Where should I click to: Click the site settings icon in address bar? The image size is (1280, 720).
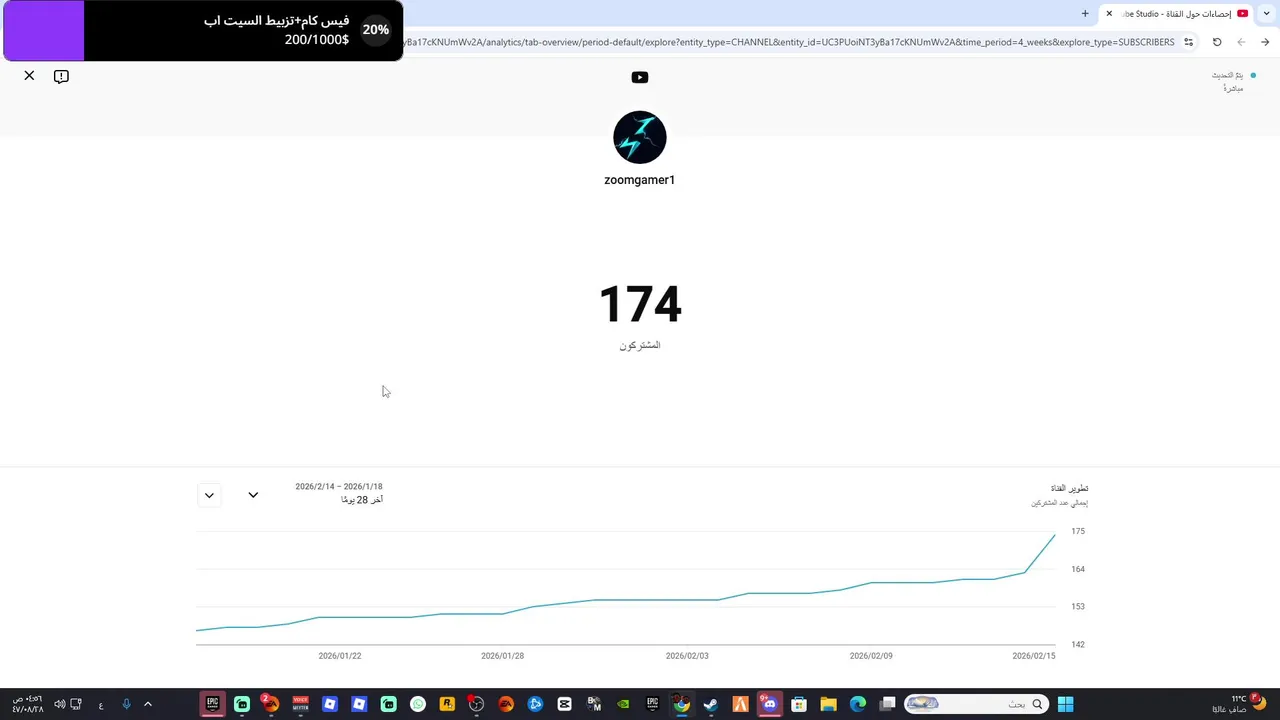pyautogui.click(x=1188, y=42)
